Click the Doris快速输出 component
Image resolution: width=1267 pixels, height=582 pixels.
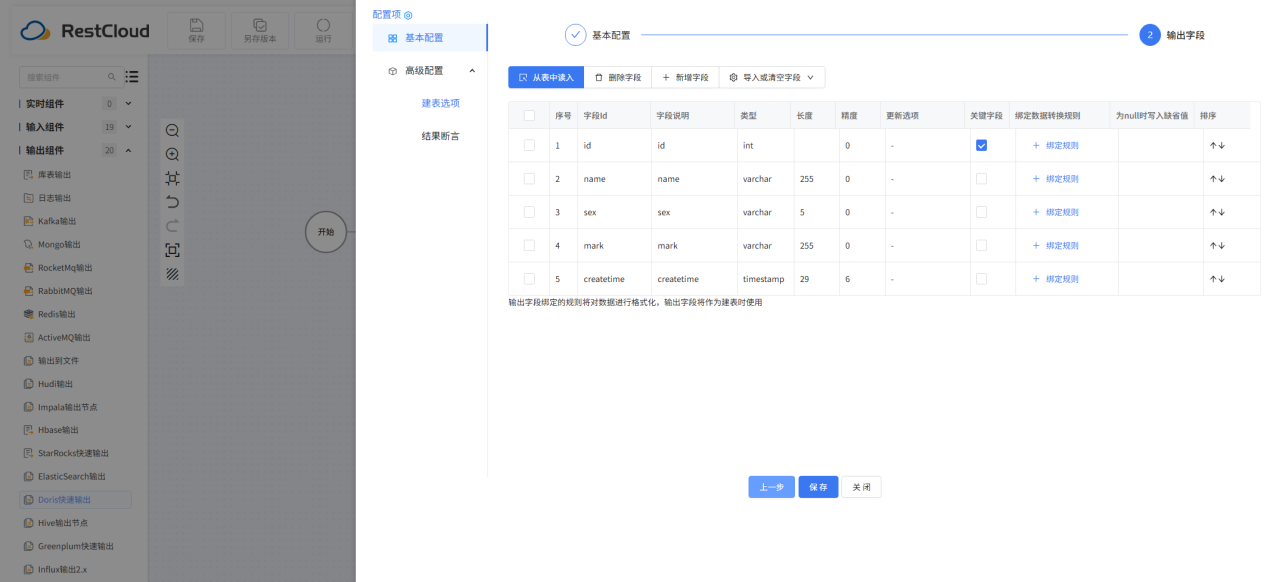64,499
